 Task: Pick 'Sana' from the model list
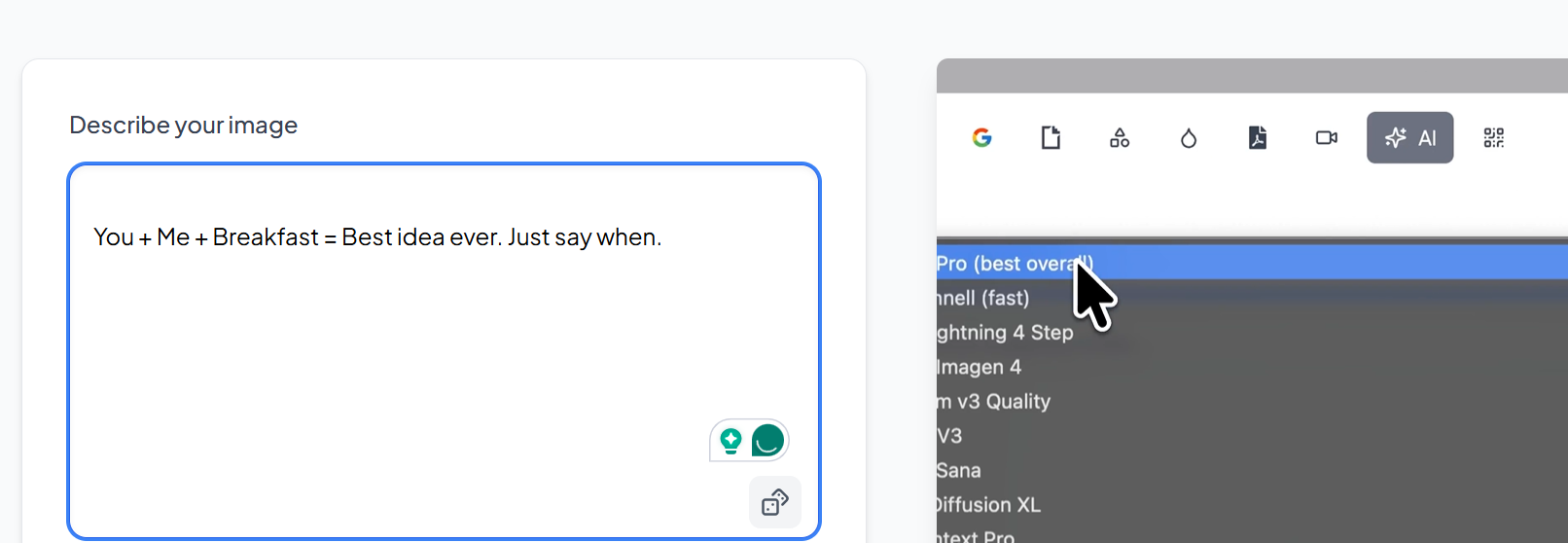click(x=959, y=471)
